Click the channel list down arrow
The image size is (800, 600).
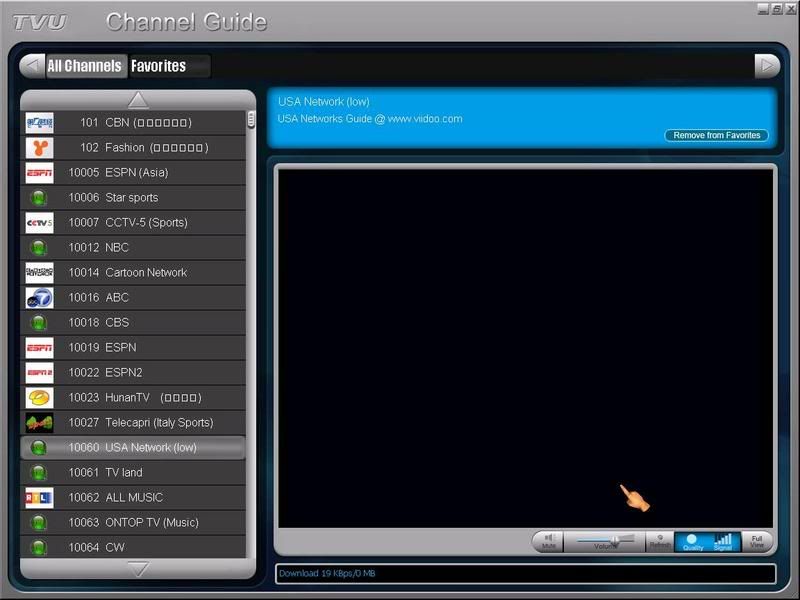tap(138, 569)
